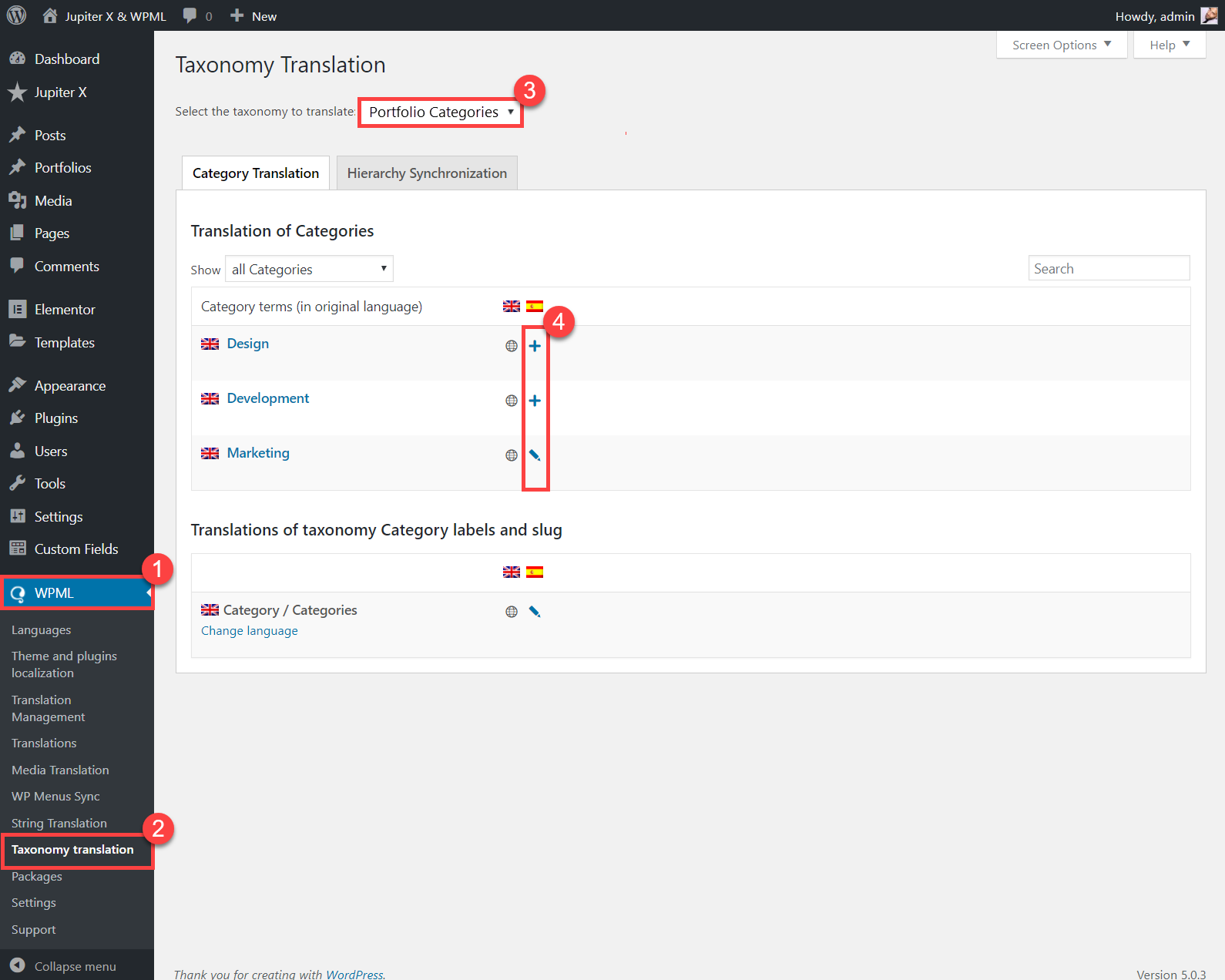Click the globe icon in the Design row
This screenshot has width=1225, height=980.
pos(512,346)
